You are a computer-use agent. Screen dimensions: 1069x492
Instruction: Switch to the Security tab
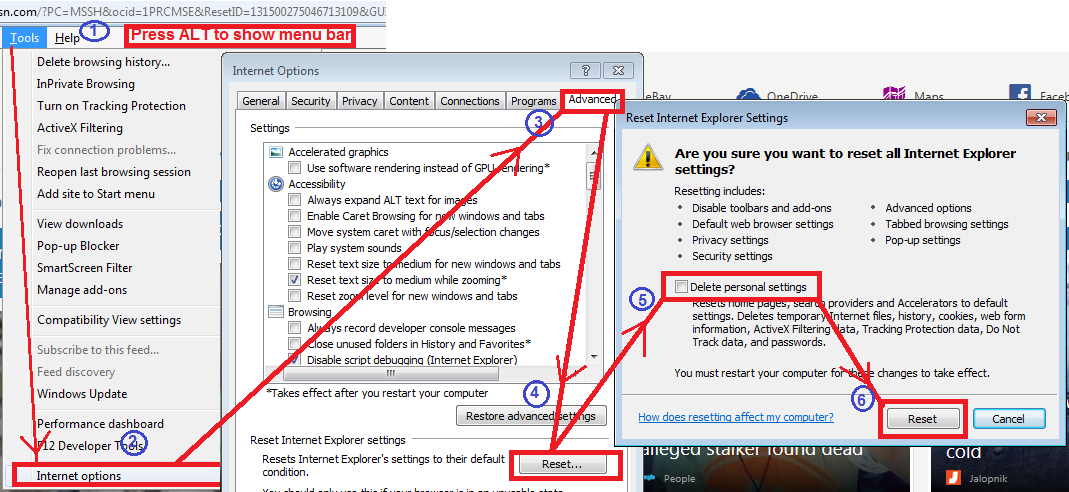[310, 101]
